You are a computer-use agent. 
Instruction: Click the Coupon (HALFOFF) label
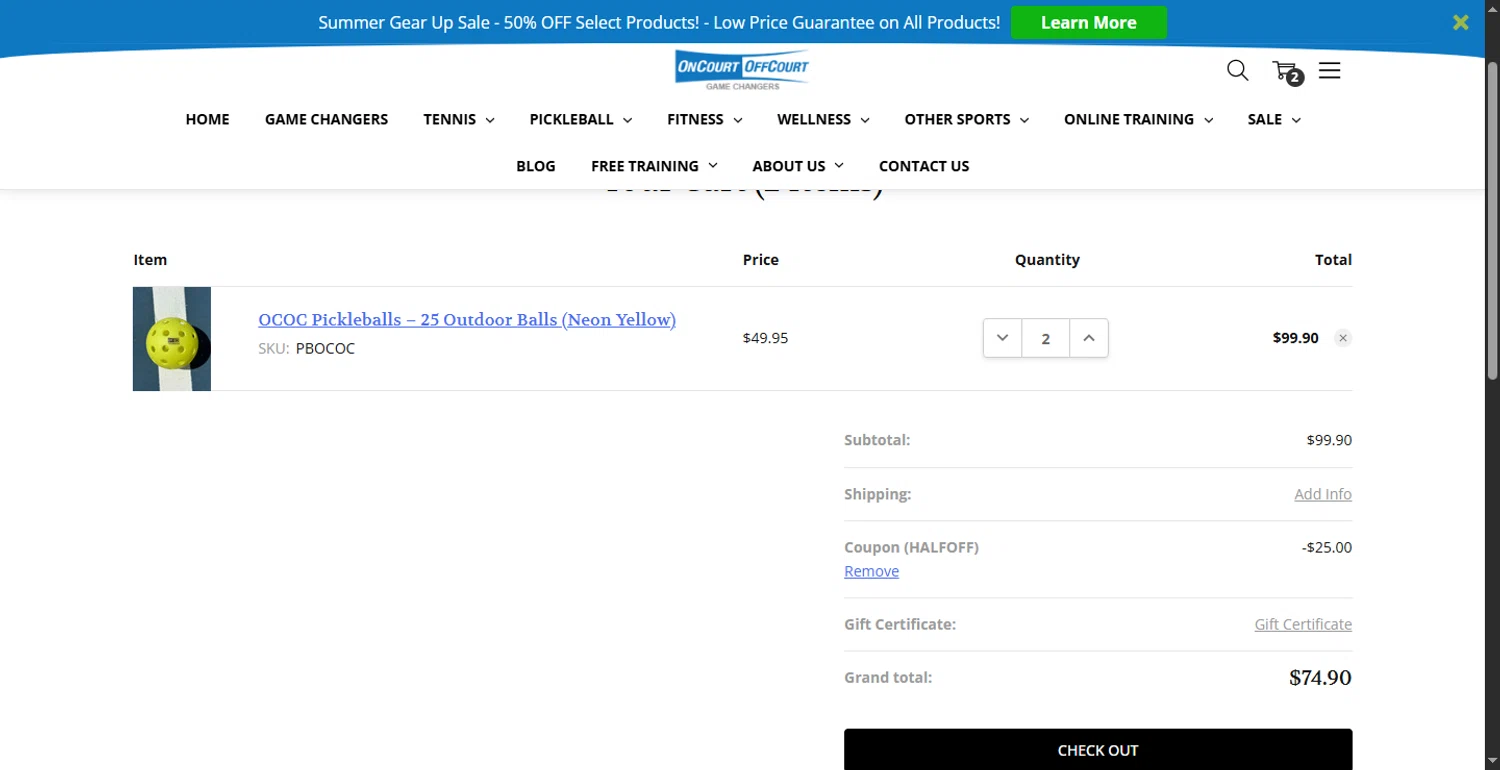(911, 547)
